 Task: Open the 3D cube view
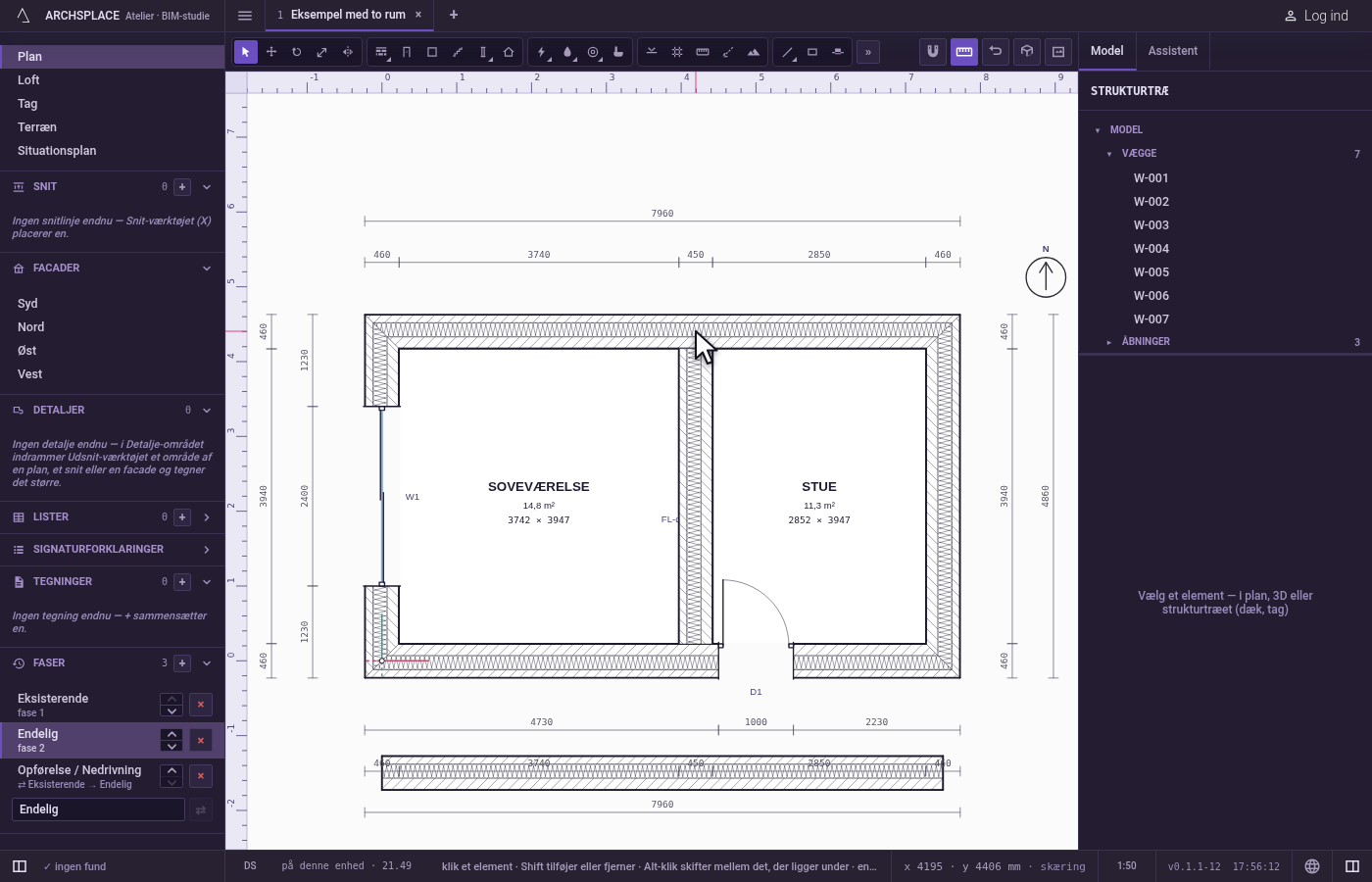1027,52
